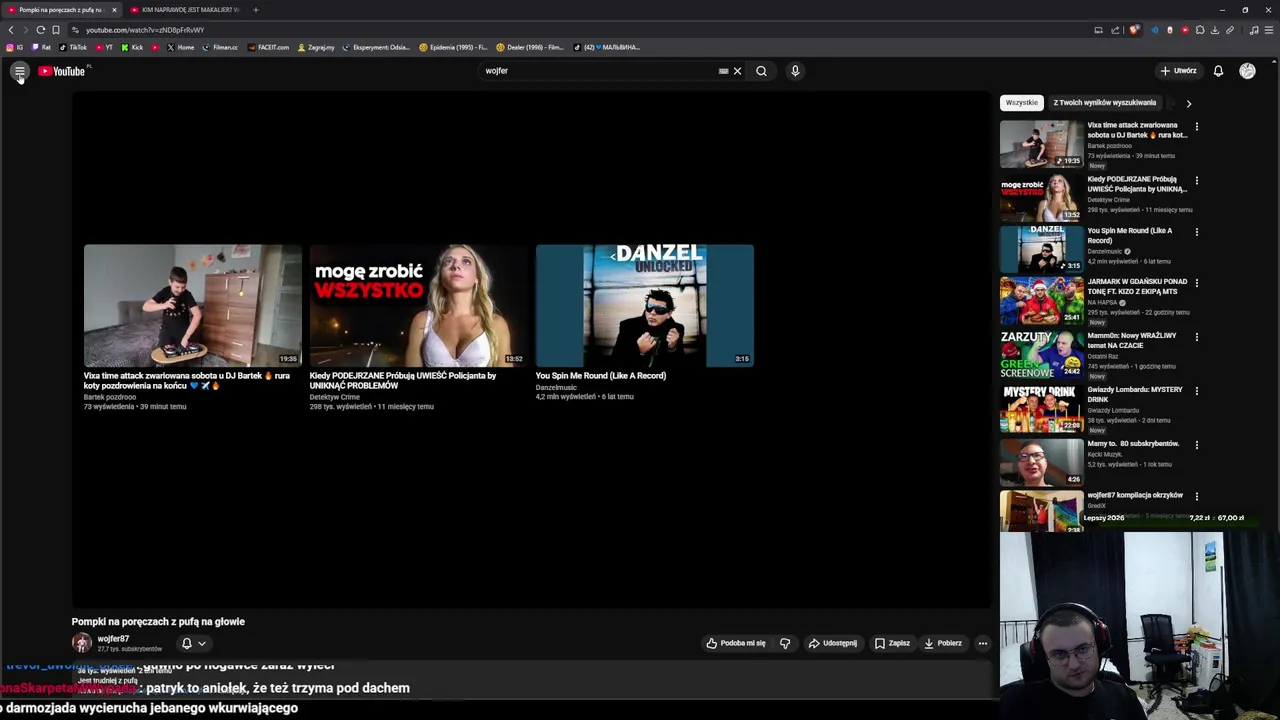Click the Udostępnij share button
This screenshot has width=1280, height=720.
[832, 643]
